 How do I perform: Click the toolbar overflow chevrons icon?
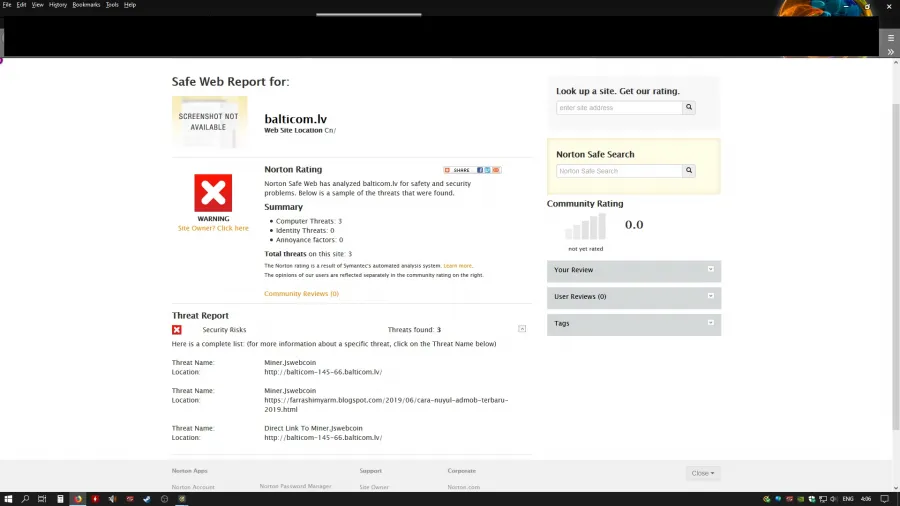(890, 52)
